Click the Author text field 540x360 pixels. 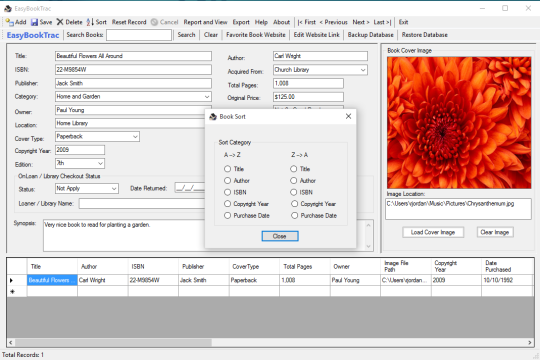pyautogui.click(x=320, y=56)
